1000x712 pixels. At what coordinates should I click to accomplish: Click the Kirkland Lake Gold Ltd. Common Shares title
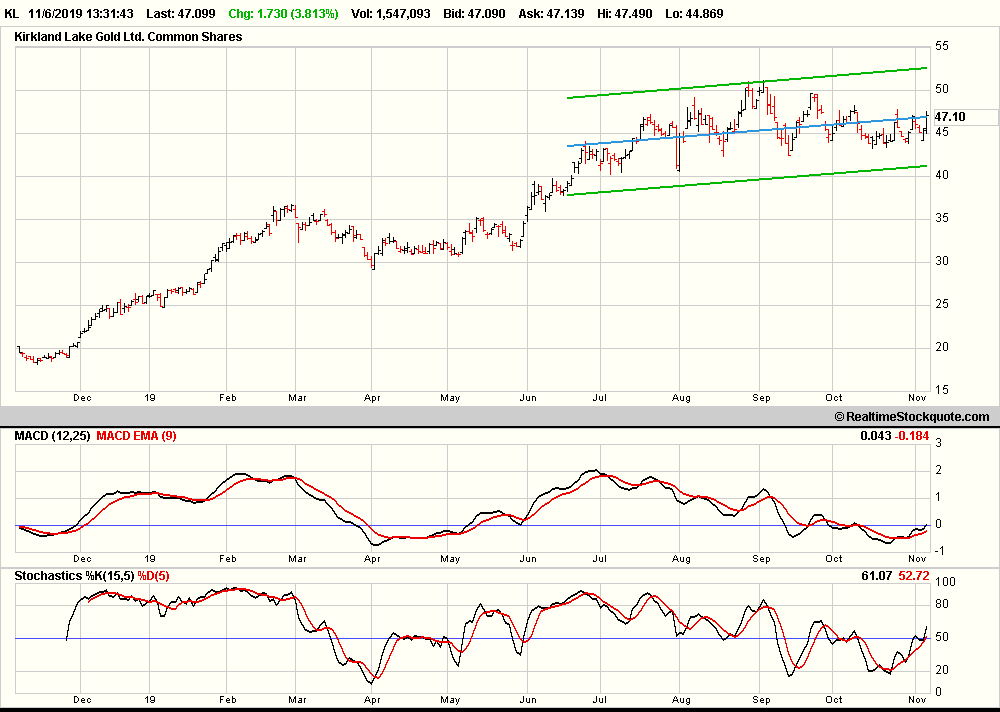(128, 37)
